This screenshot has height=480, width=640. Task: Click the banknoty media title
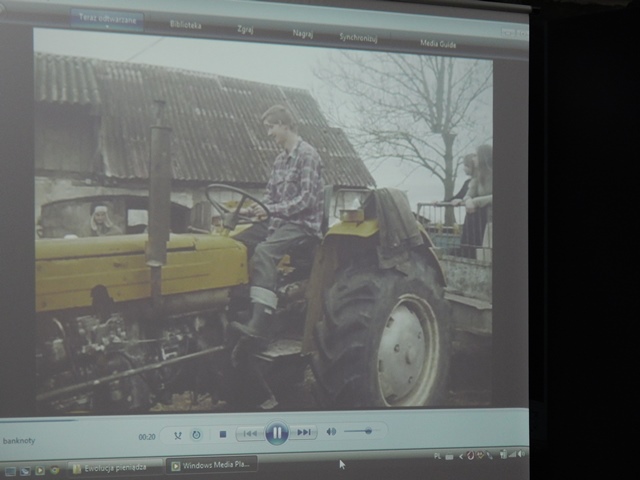(19, 441)
